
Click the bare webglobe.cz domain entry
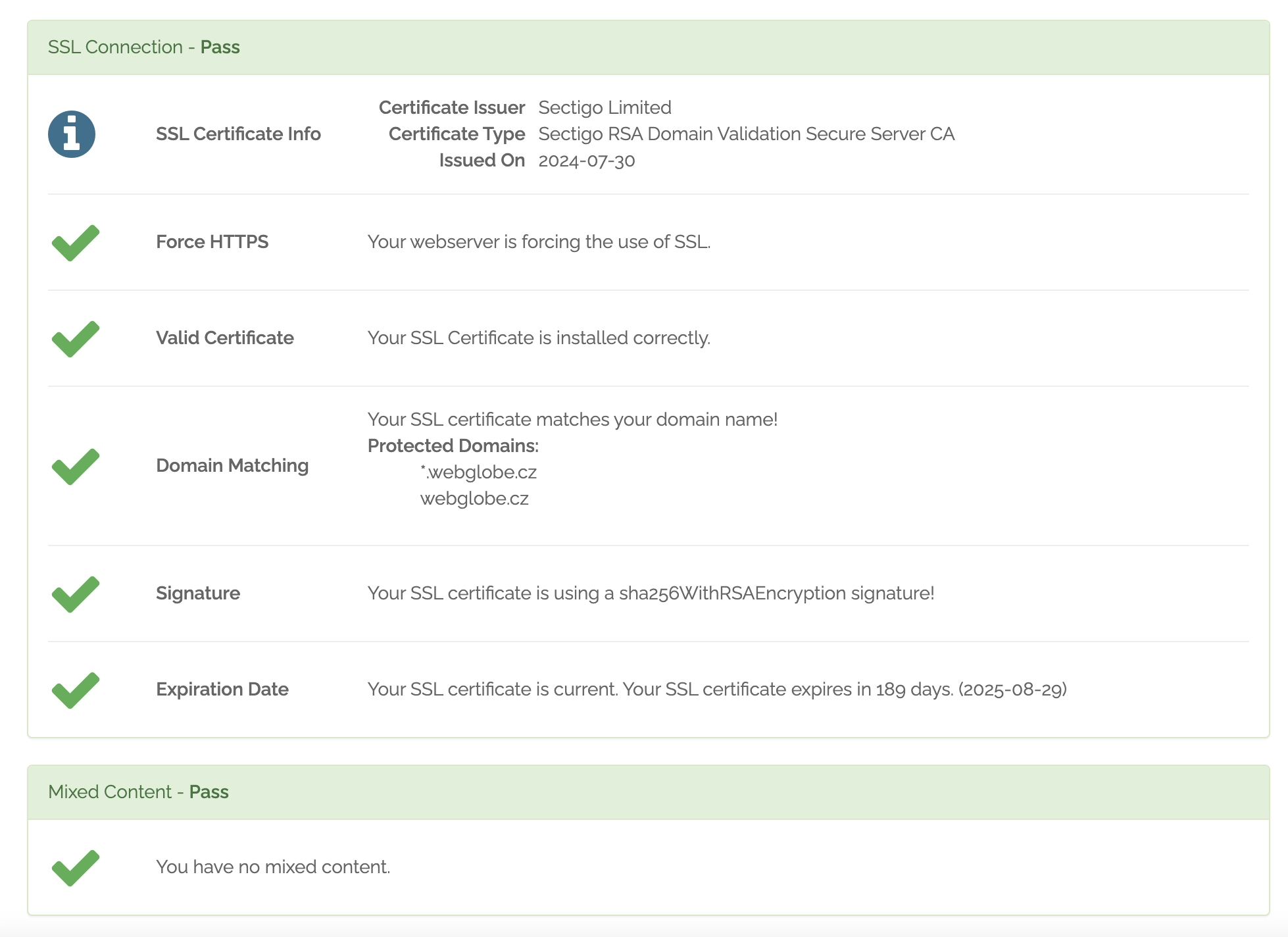coord(474,499)
